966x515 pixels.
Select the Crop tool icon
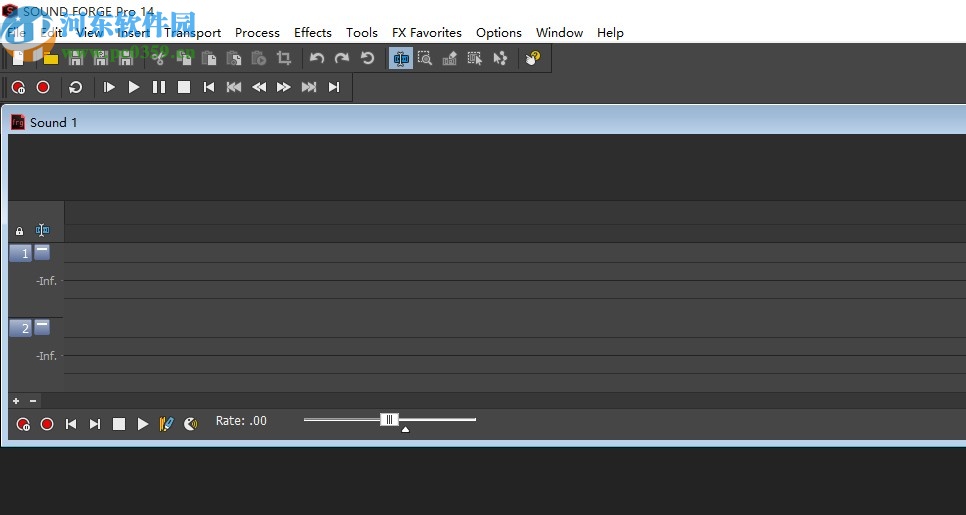[x=284, y=59]
